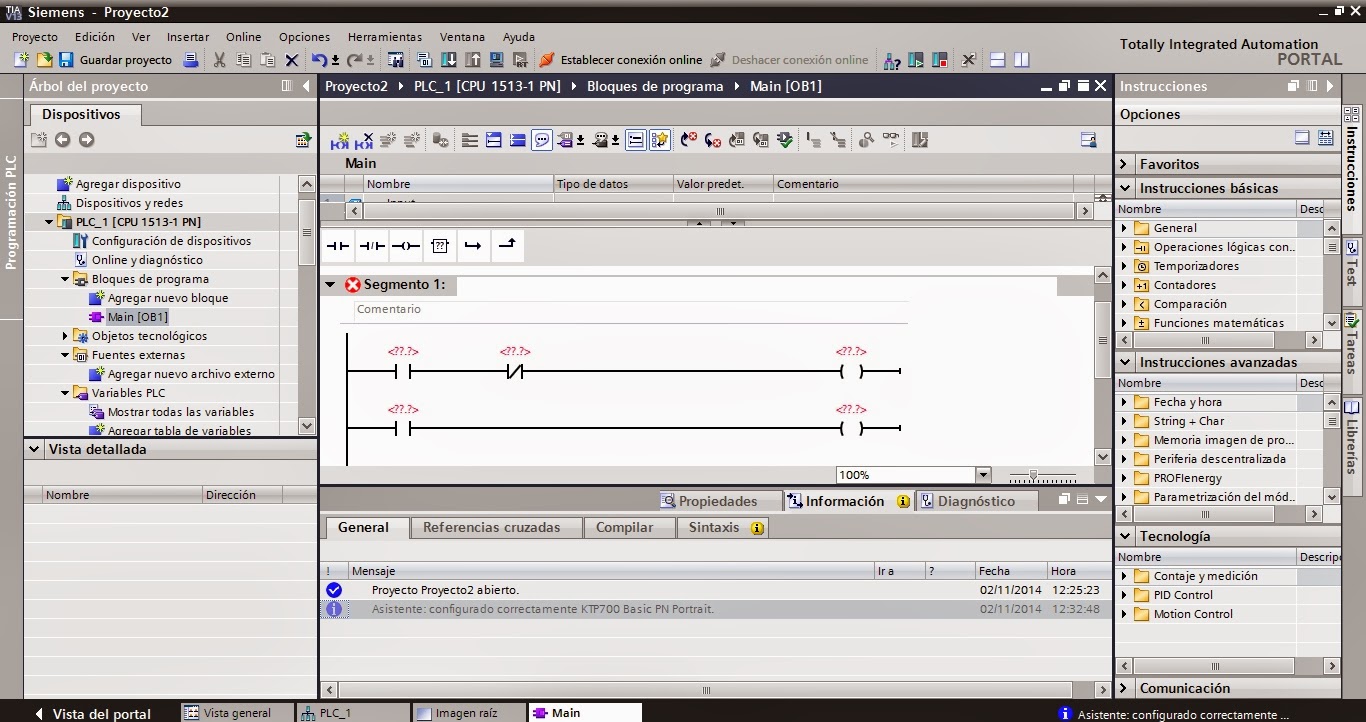Switch to the Referencias cruzadas tab
This screenshot has height=722, width=1366.
pyautogui.click(x=495, y=527)
